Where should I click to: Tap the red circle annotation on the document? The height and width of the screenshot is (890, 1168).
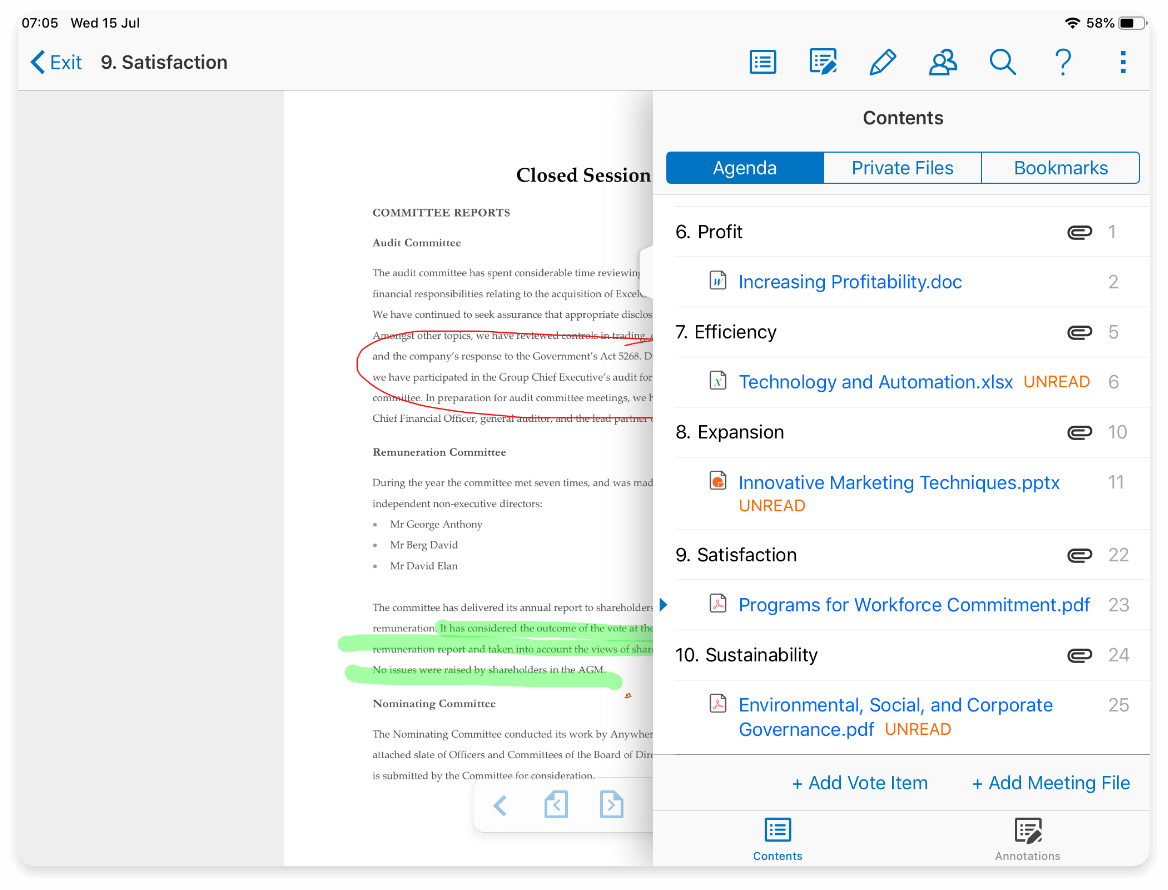point(505,375)
